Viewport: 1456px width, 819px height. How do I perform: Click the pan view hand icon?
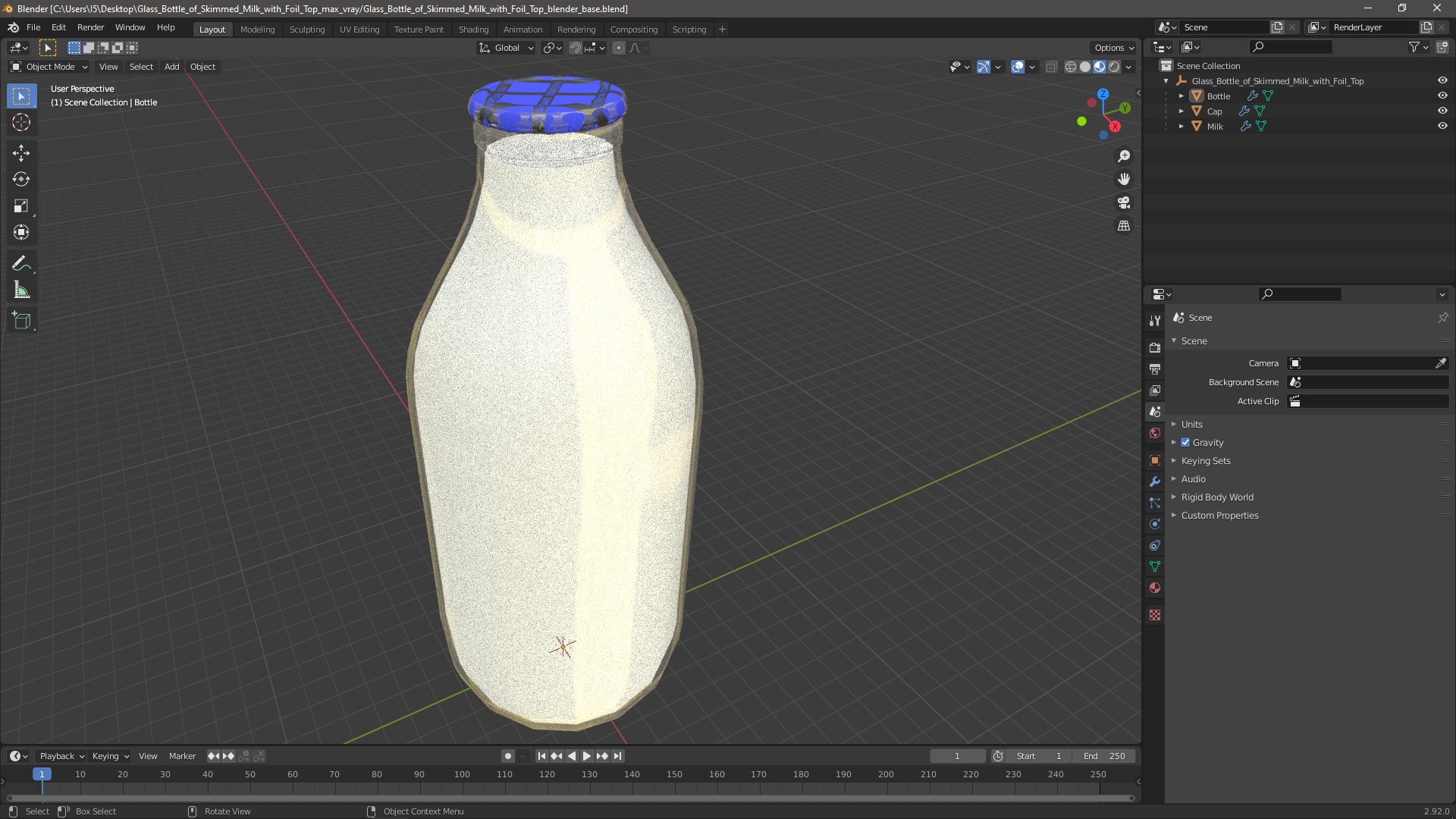[1124, 179]
